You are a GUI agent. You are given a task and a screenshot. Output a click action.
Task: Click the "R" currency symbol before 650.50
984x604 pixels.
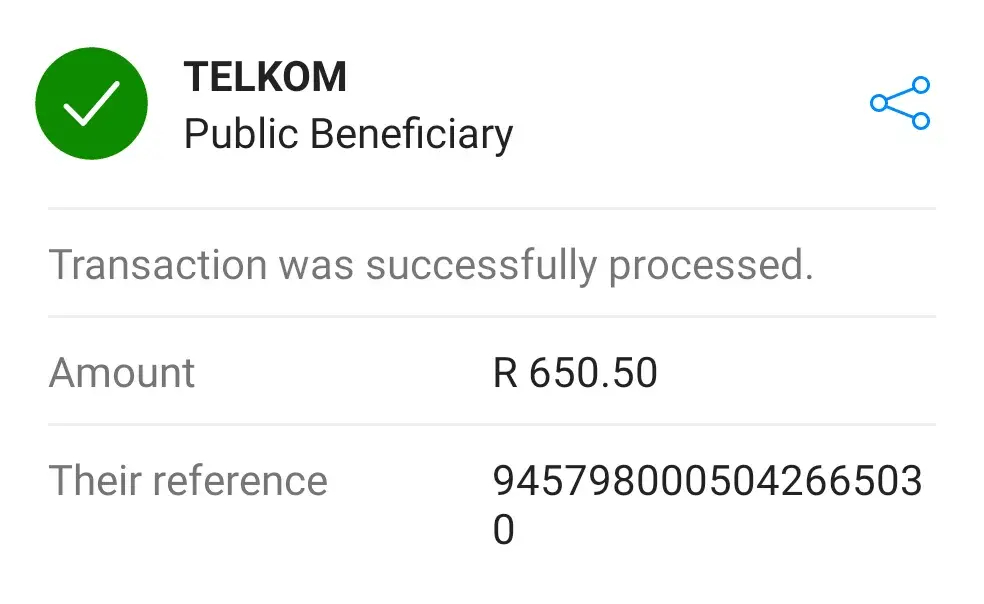pyautogui.click(x=505, y=373)
